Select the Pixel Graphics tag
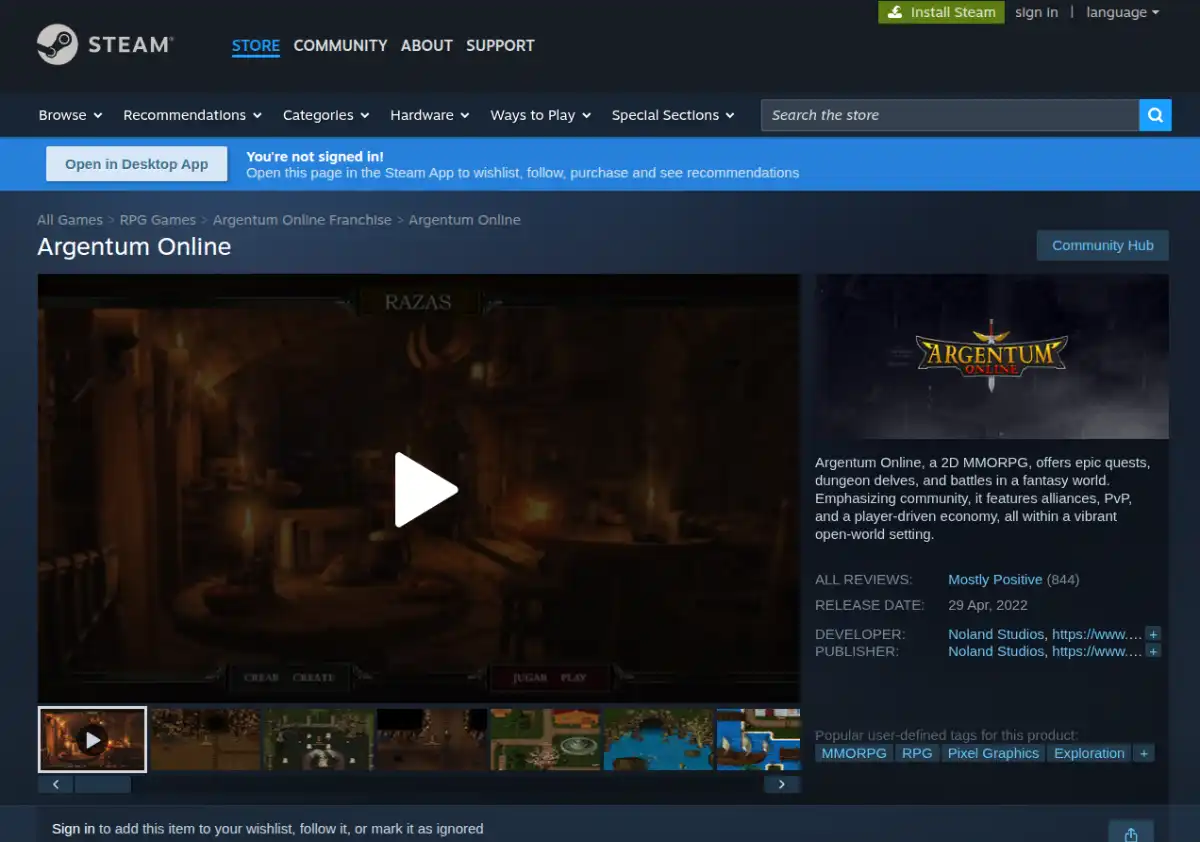 click(x=993, y=753)
